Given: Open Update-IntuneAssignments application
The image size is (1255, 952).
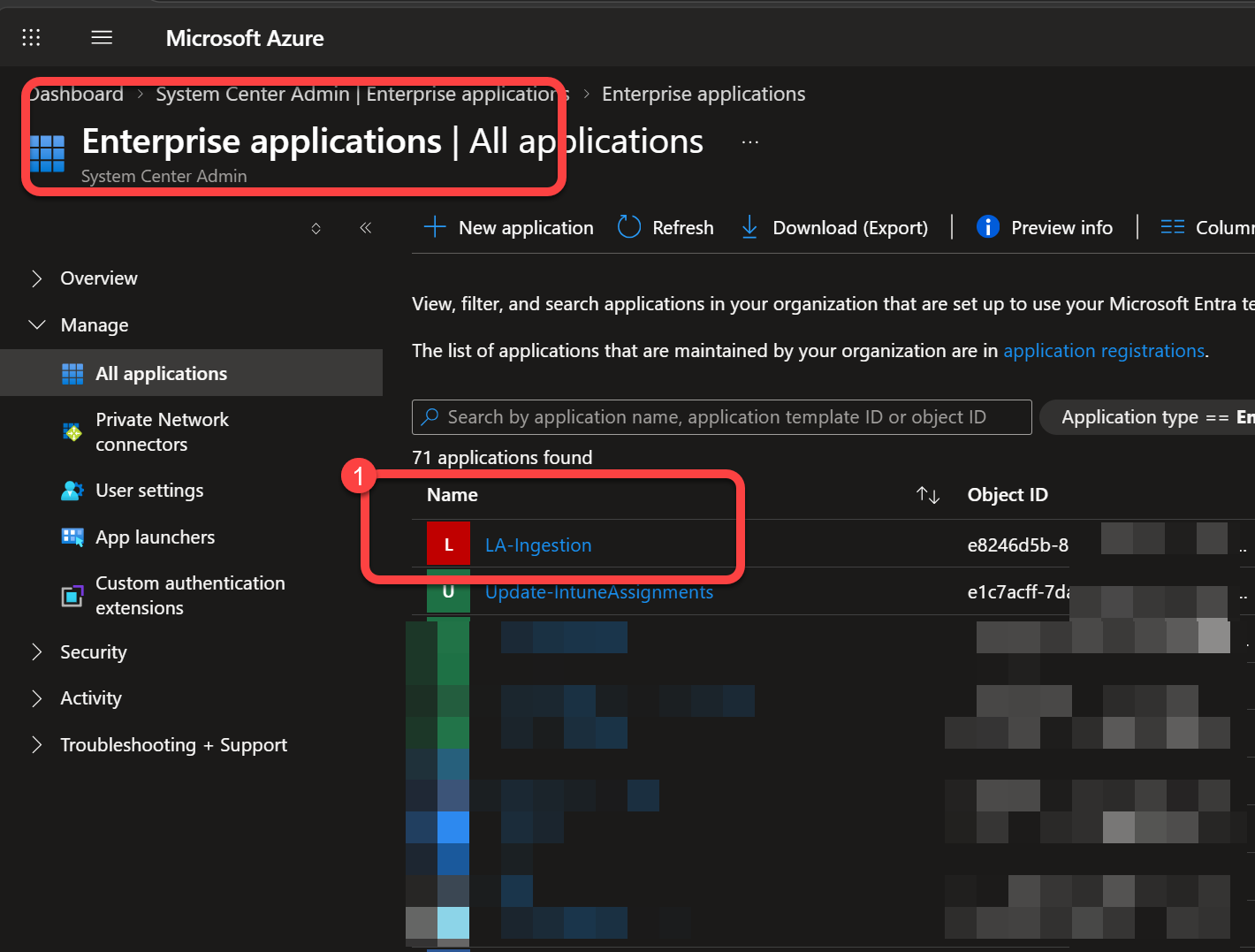Looking at the screenshot, I should coord(599,592).
